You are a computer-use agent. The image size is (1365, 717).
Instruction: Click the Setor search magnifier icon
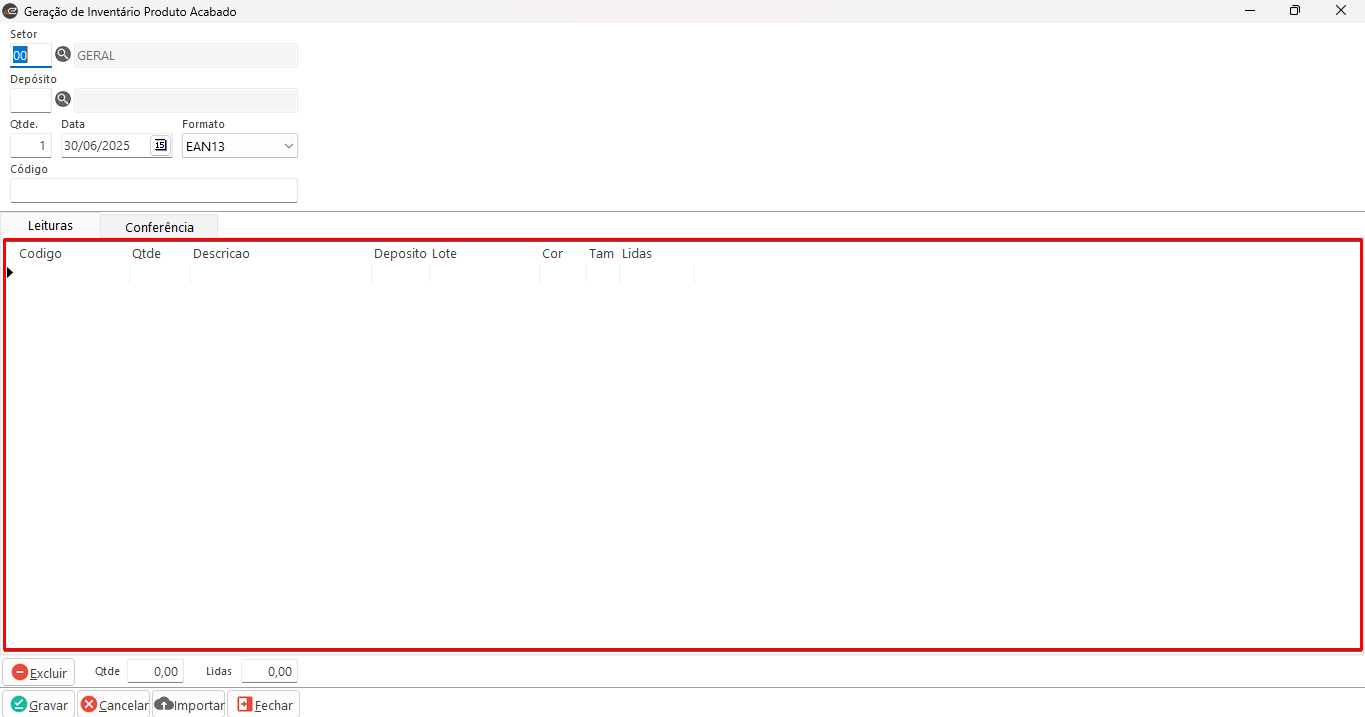coord(63,55)
